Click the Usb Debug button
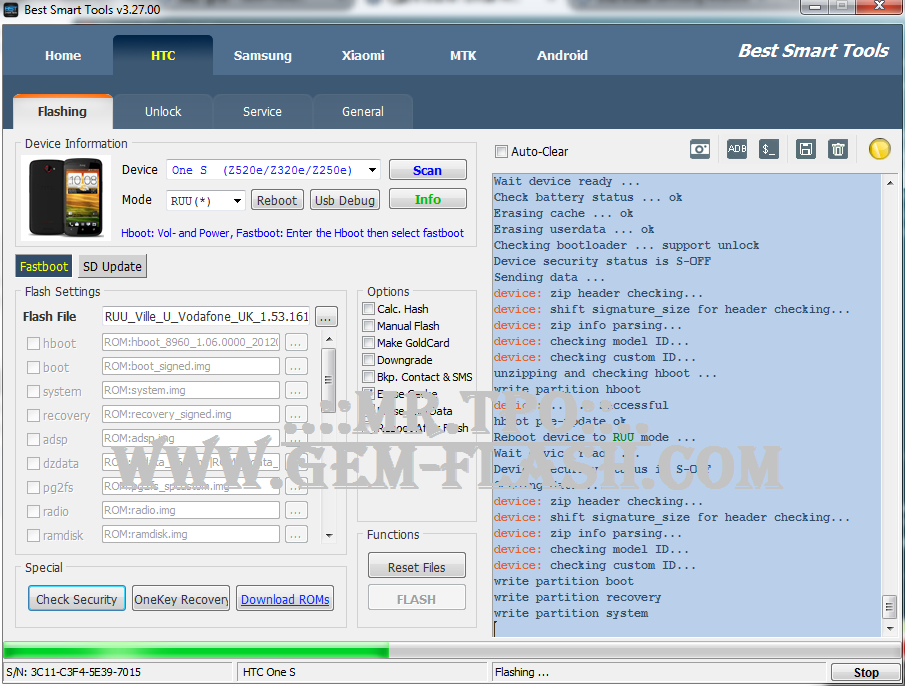Viewport: 905px width, 686px height. coord(345,200)
